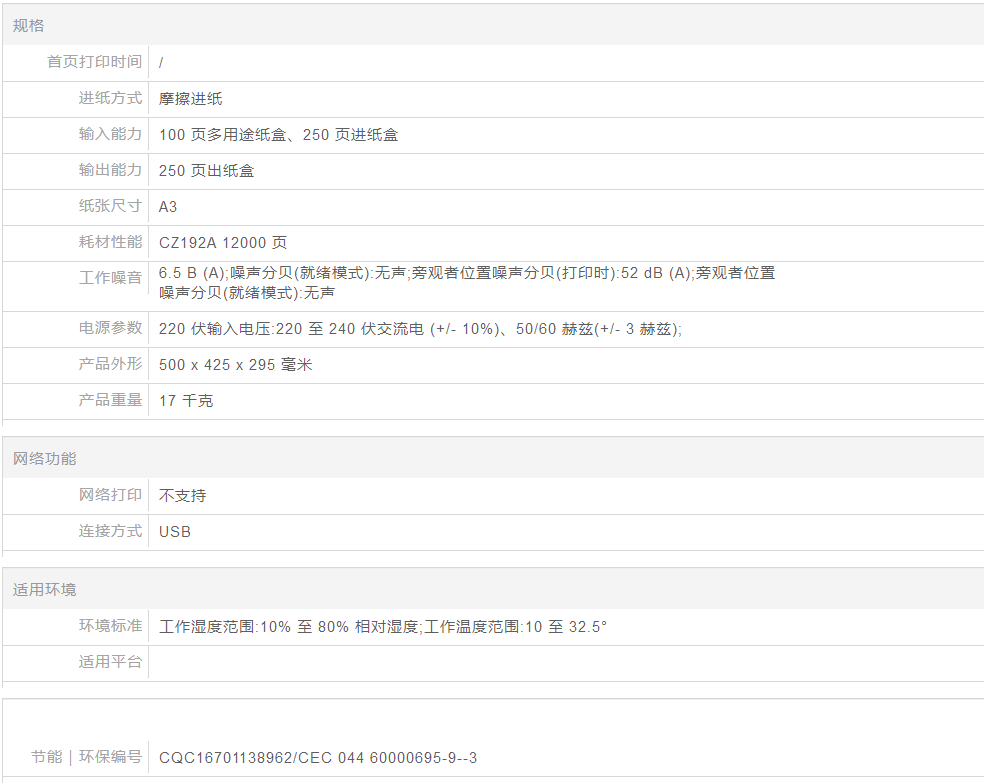Click the 网络打印 row label
This screenshot has width=986, height=784.
pos(111,495)
